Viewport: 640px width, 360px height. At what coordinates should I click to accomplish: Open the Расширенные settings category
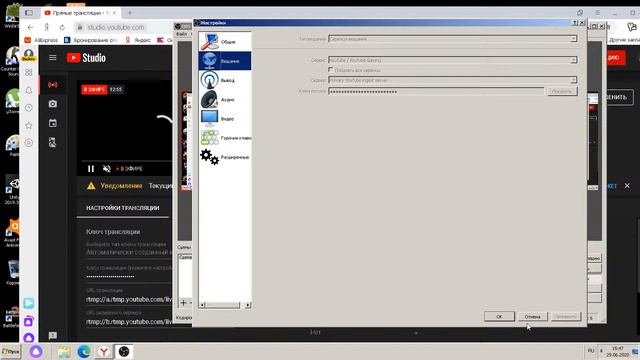224,157
